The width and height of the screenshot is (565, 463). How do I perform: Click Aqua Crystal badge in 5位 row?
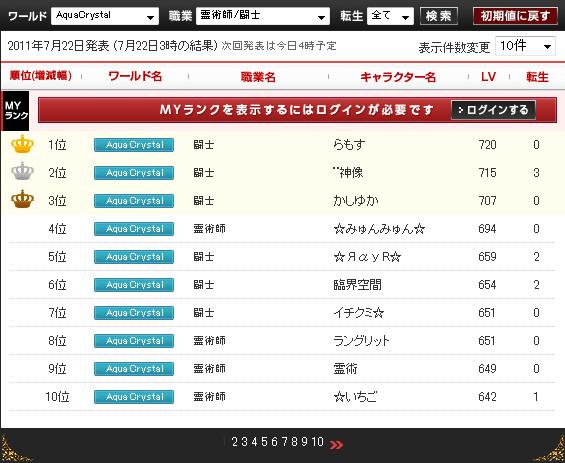(x=134, y=257)
